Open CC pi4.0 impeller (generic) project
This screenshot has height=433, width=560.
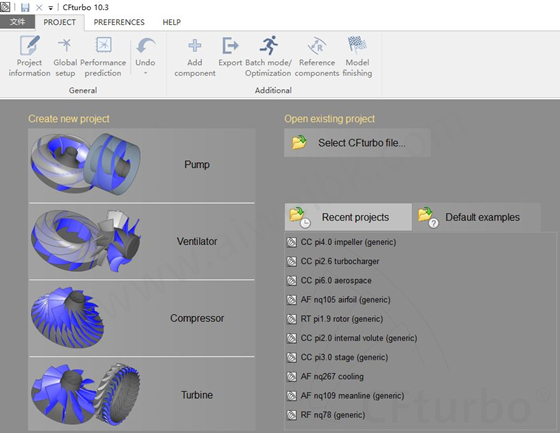click(x=348, y=242)
